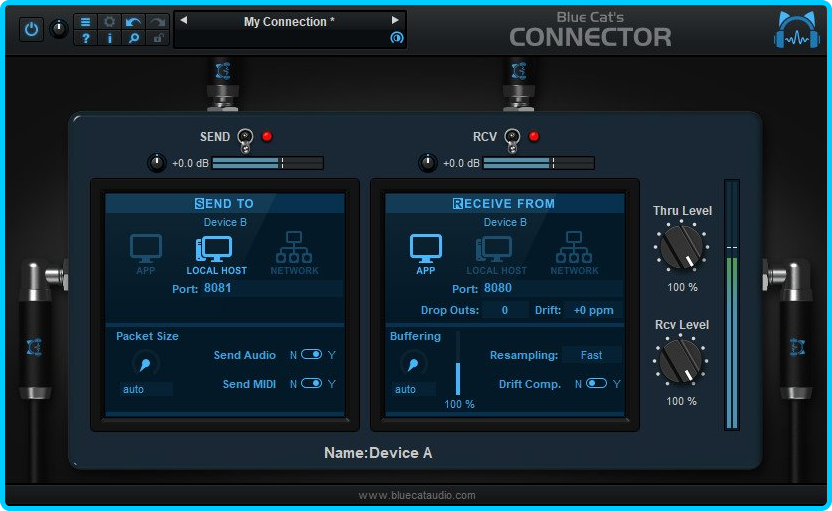Choose APP mode in Receive From

(x=426, y=254)
